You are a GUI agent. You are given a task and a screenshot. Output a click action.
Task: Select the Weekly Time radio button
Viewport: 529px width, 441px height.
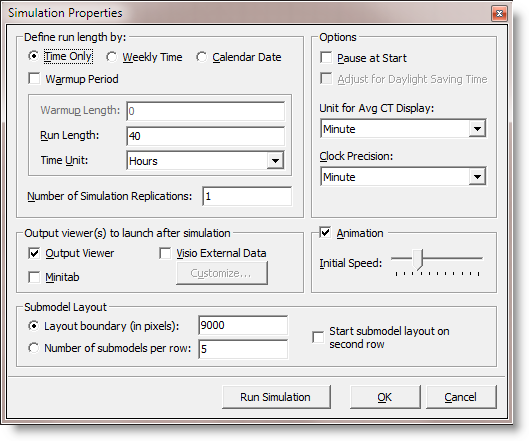tap(111, 57)
